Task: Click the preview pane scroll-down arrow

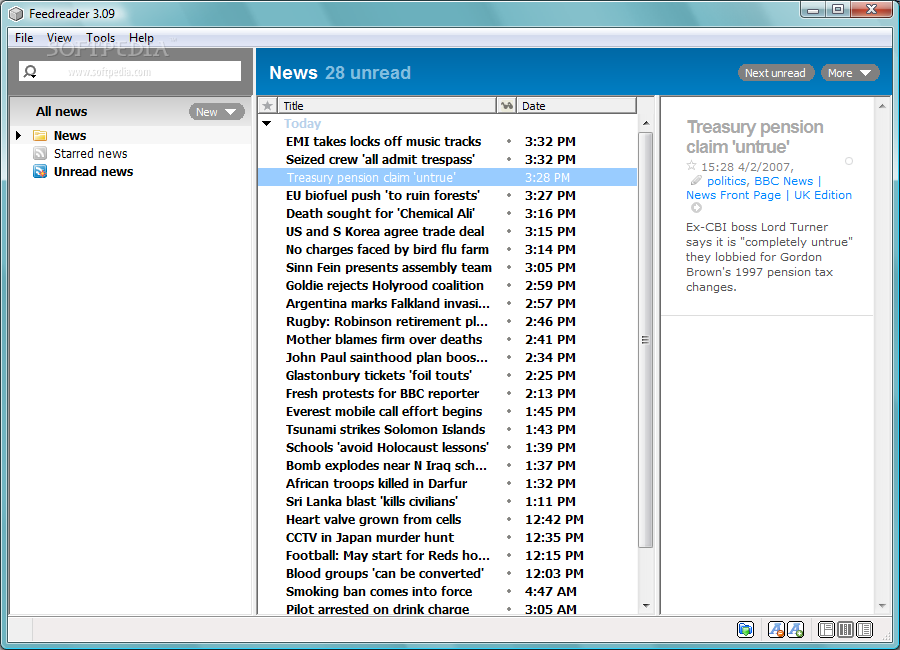Action: pyautogui.click(x=882, y=606)
